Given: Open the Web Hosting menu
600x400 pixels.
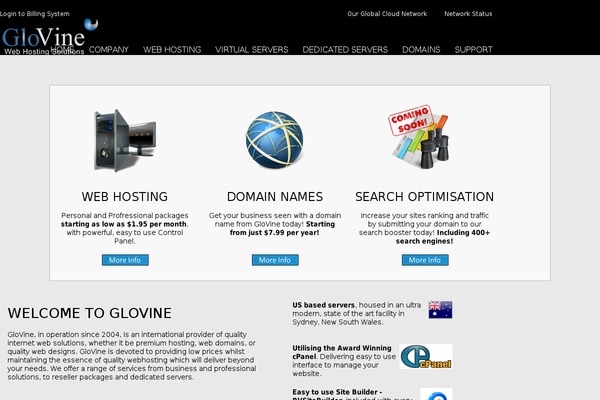Looking at the screenshot, I should click(172, 50).
